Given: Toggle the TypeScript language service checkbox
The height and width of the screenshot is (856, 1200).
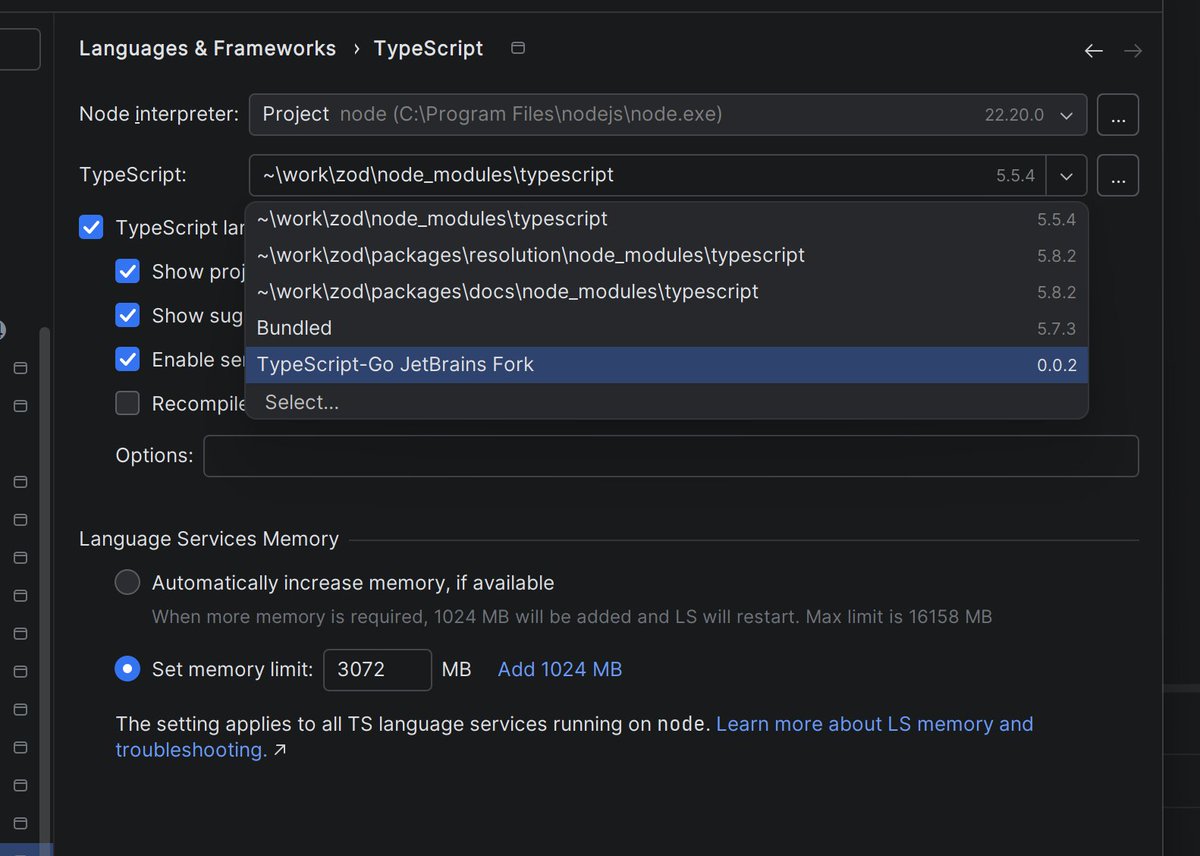Looking at the screenshot, I should pyautogui.click(x=91, y=227).
